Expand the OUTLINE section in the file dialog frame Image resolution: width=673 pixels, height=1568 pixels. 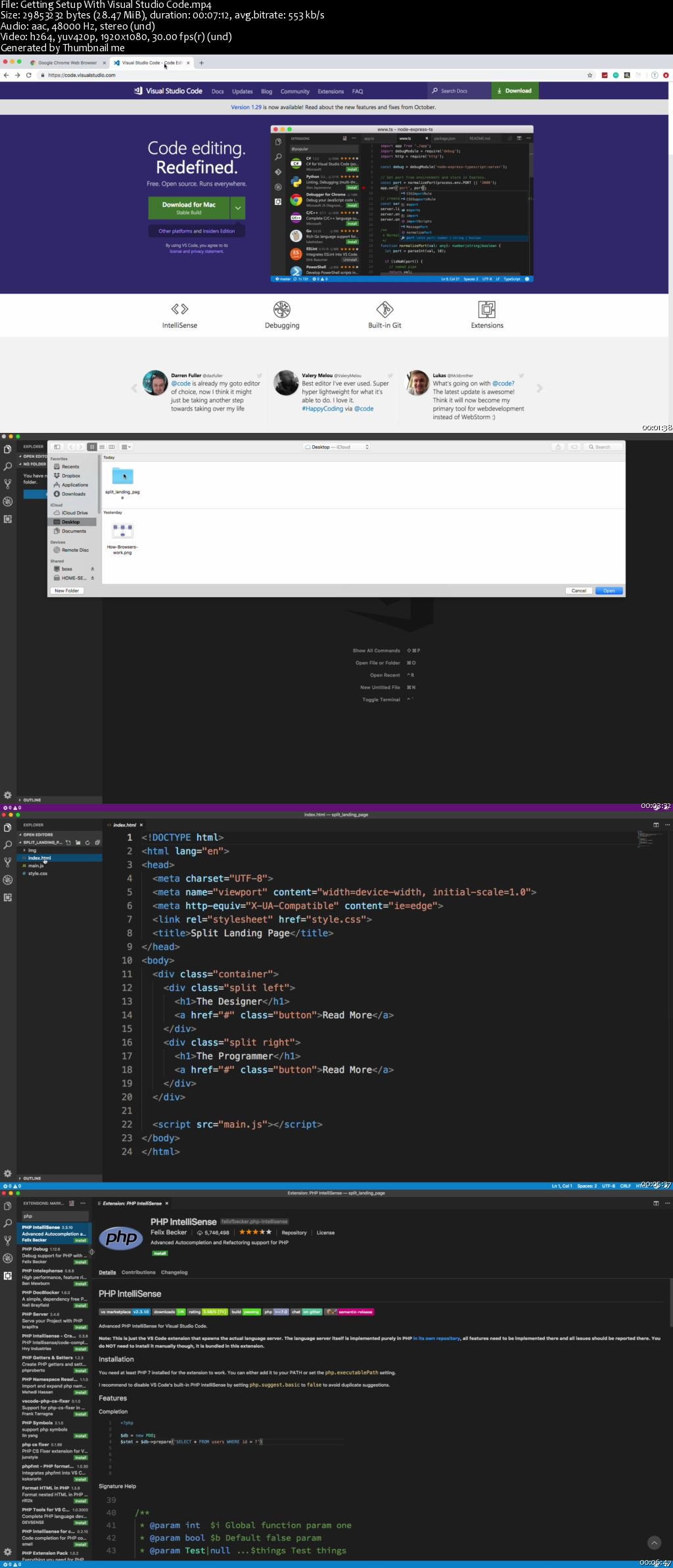(32, 800)
